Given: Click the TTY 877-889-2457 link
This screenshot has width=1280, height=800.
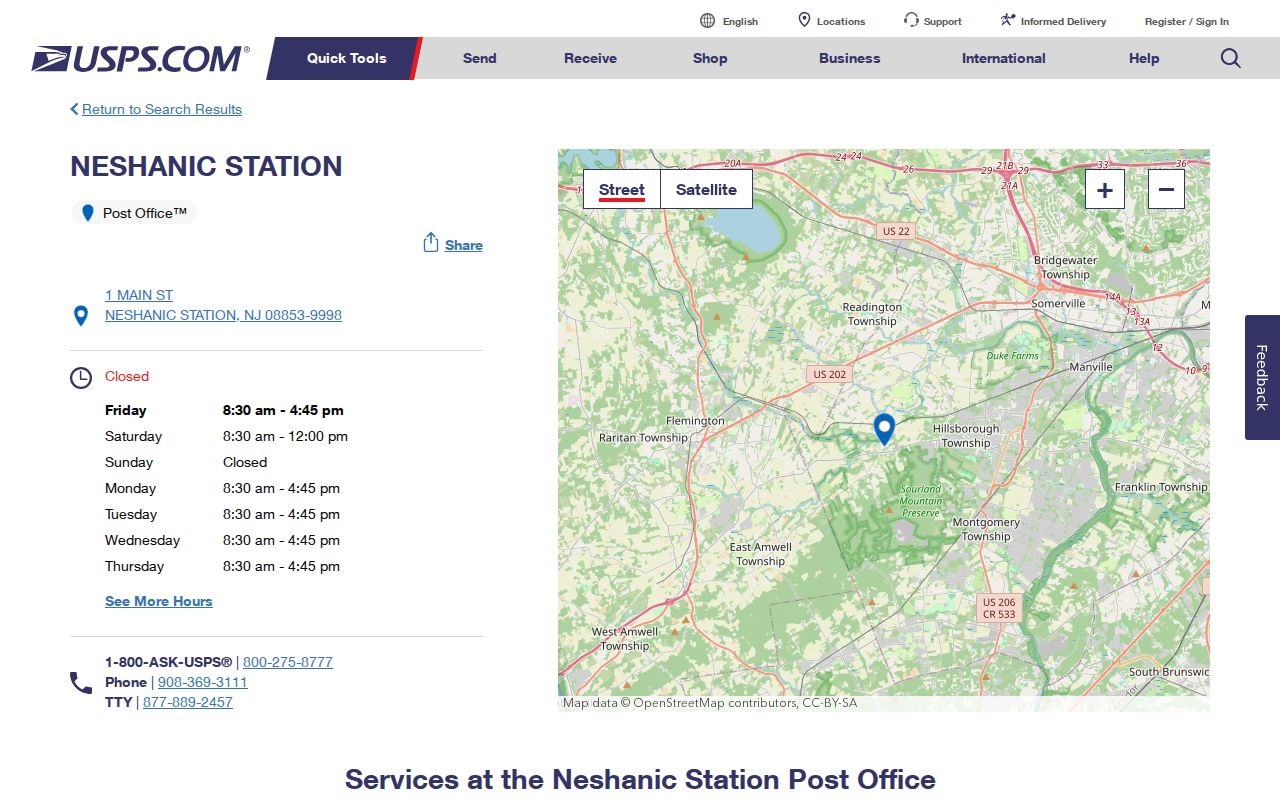Looking at the screenshot, I should coord(188,702).
